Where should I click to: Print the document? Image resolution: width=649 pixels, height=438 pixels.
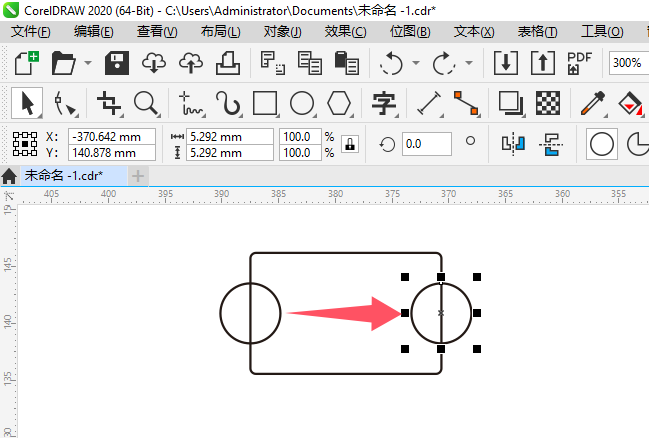point(228,63)
